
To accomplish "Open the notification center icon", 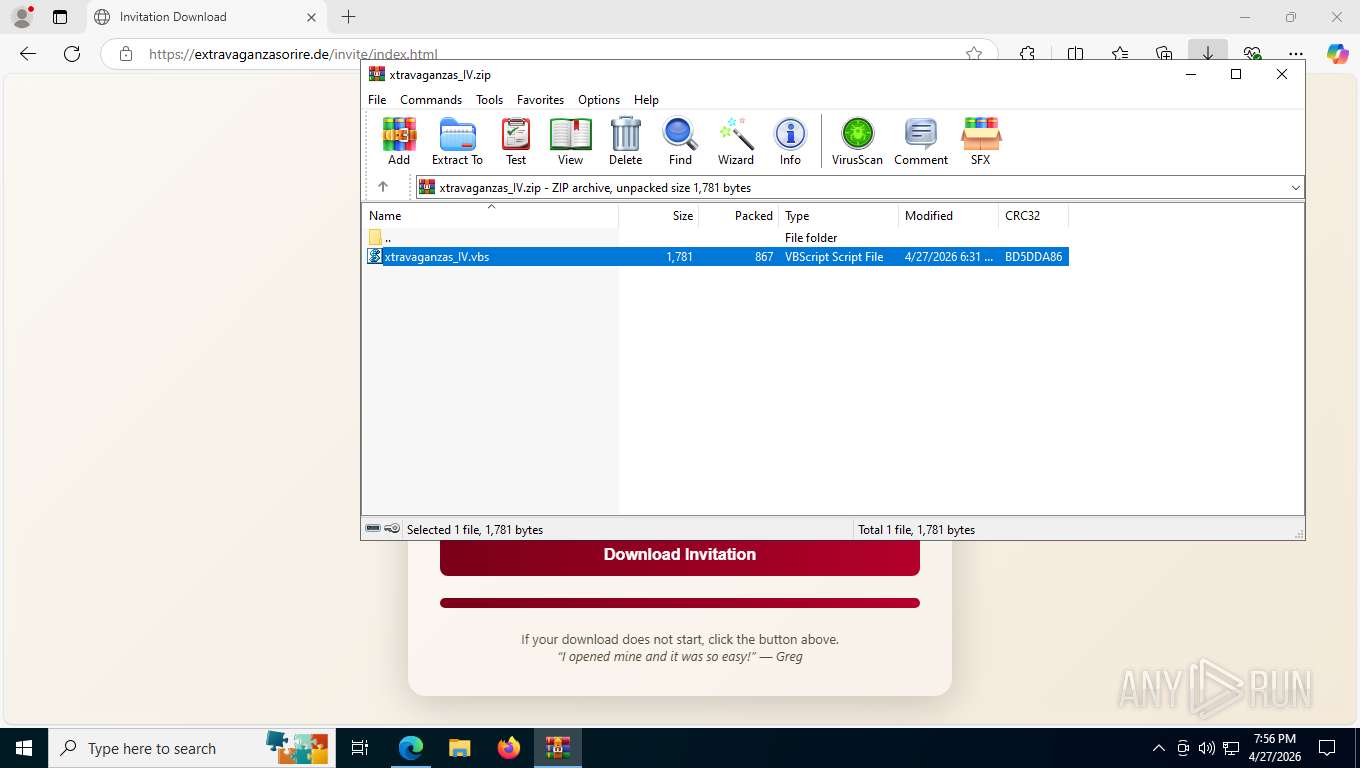I will coord(1327,748).
